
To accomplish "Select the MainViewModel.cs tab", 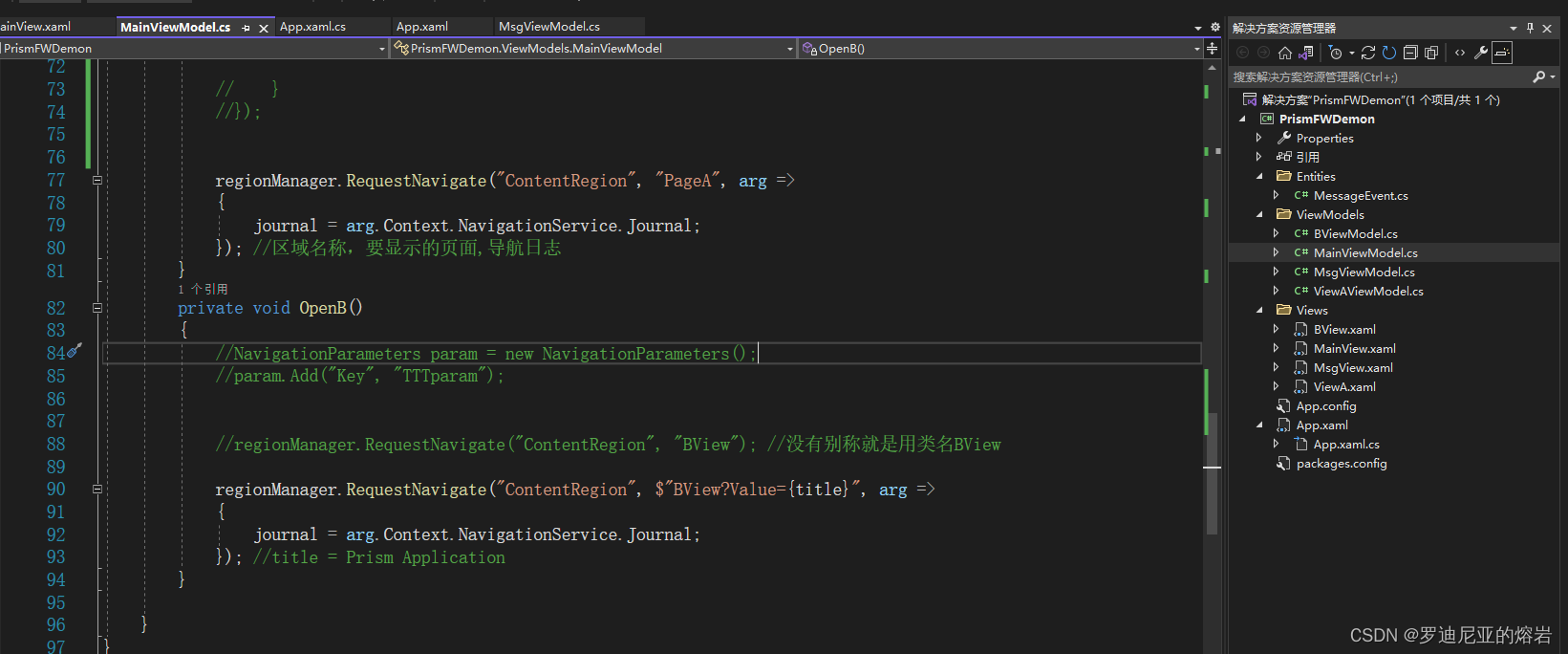I will (176, 27).
